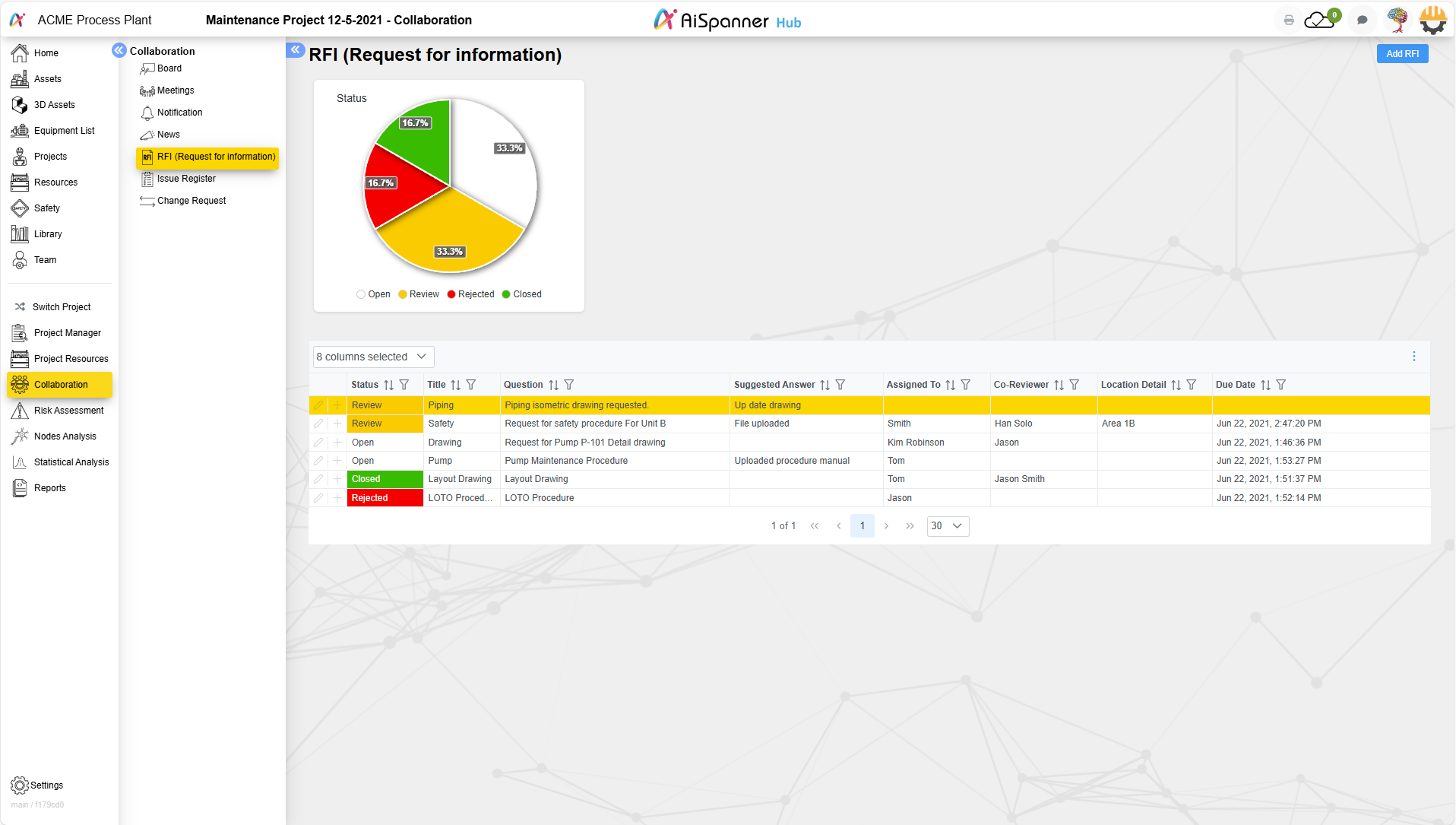This screenshot has height=825, width=1456.
Task: Click the Add RFI button
Action: (1402, 53)
